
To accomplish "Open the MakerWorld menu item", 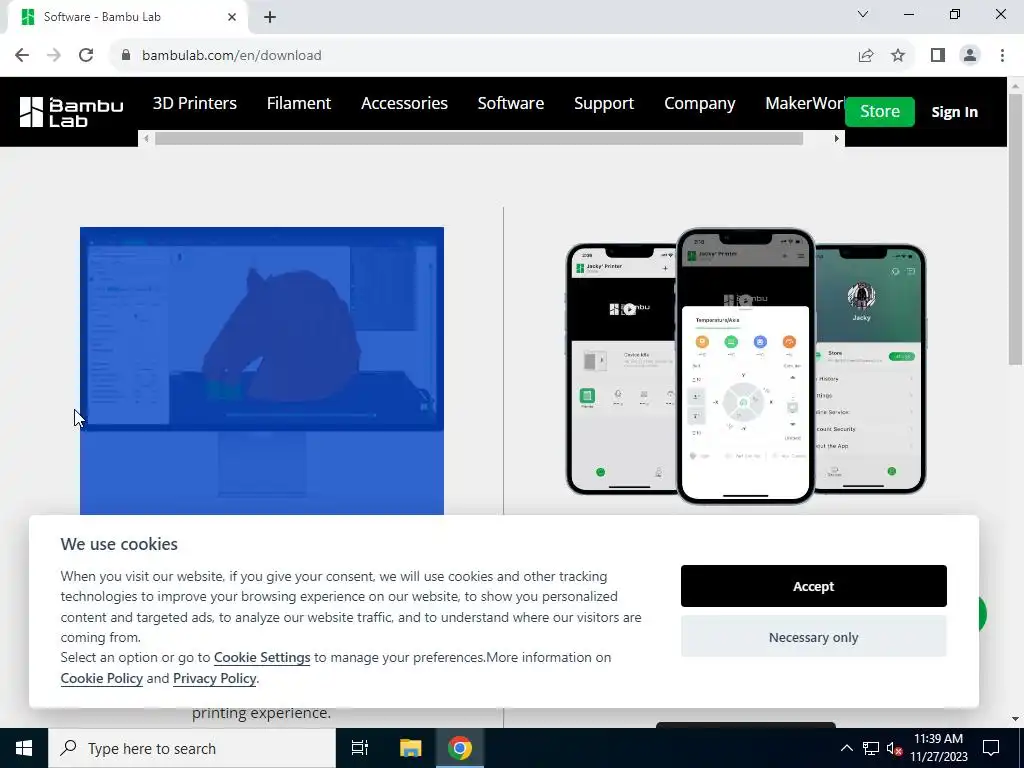I will (805, 103).
